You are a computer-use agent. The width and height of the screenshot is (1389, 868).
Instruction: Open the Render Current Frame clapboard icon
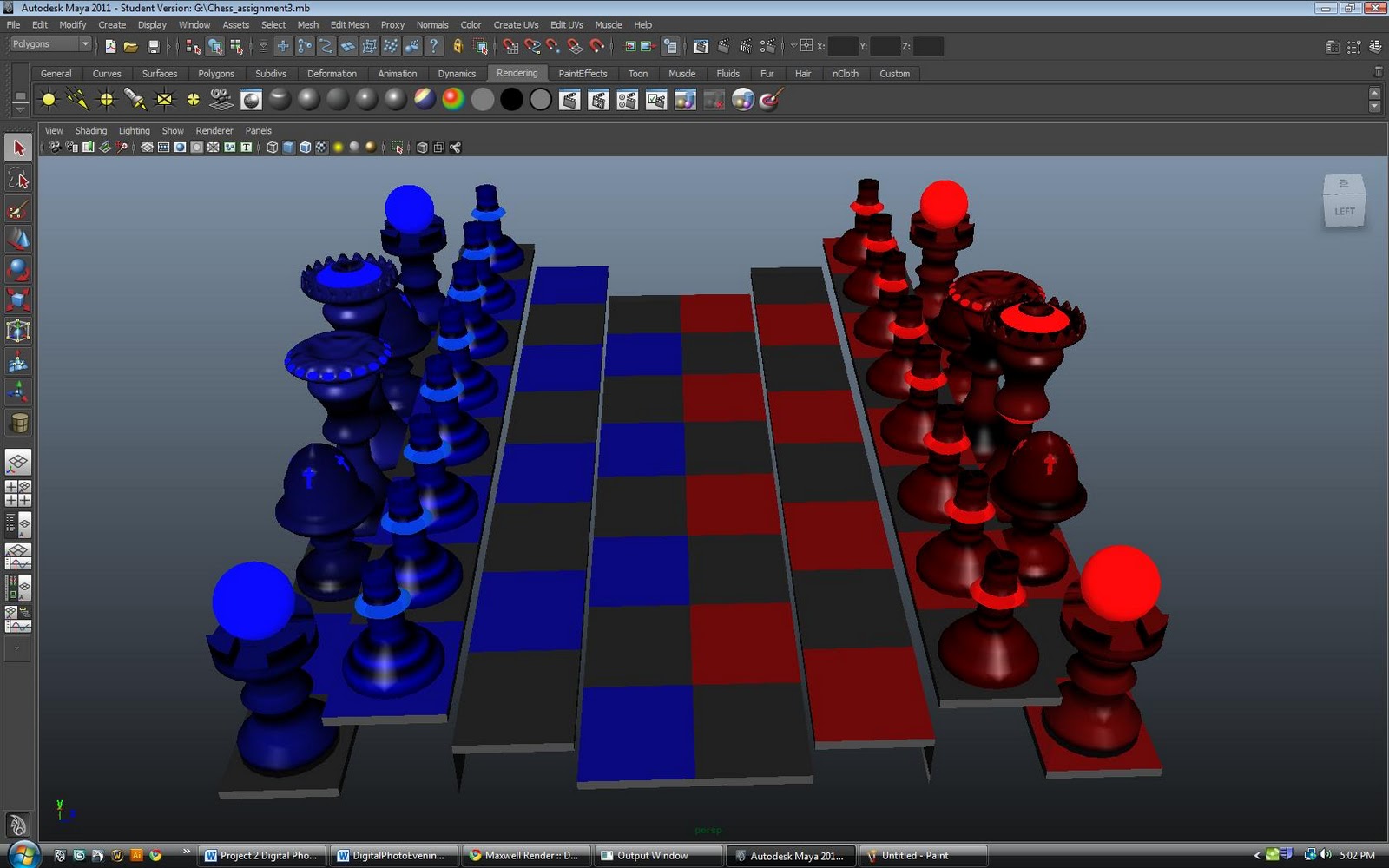(x=572, y=101)
